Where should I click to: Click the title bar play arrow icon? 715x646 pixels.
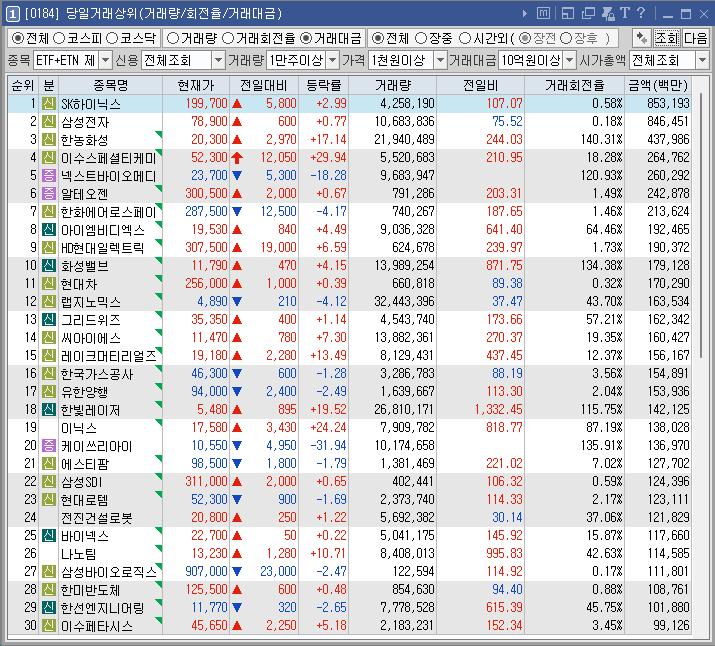pyautogui.click(x=525, y=14)
